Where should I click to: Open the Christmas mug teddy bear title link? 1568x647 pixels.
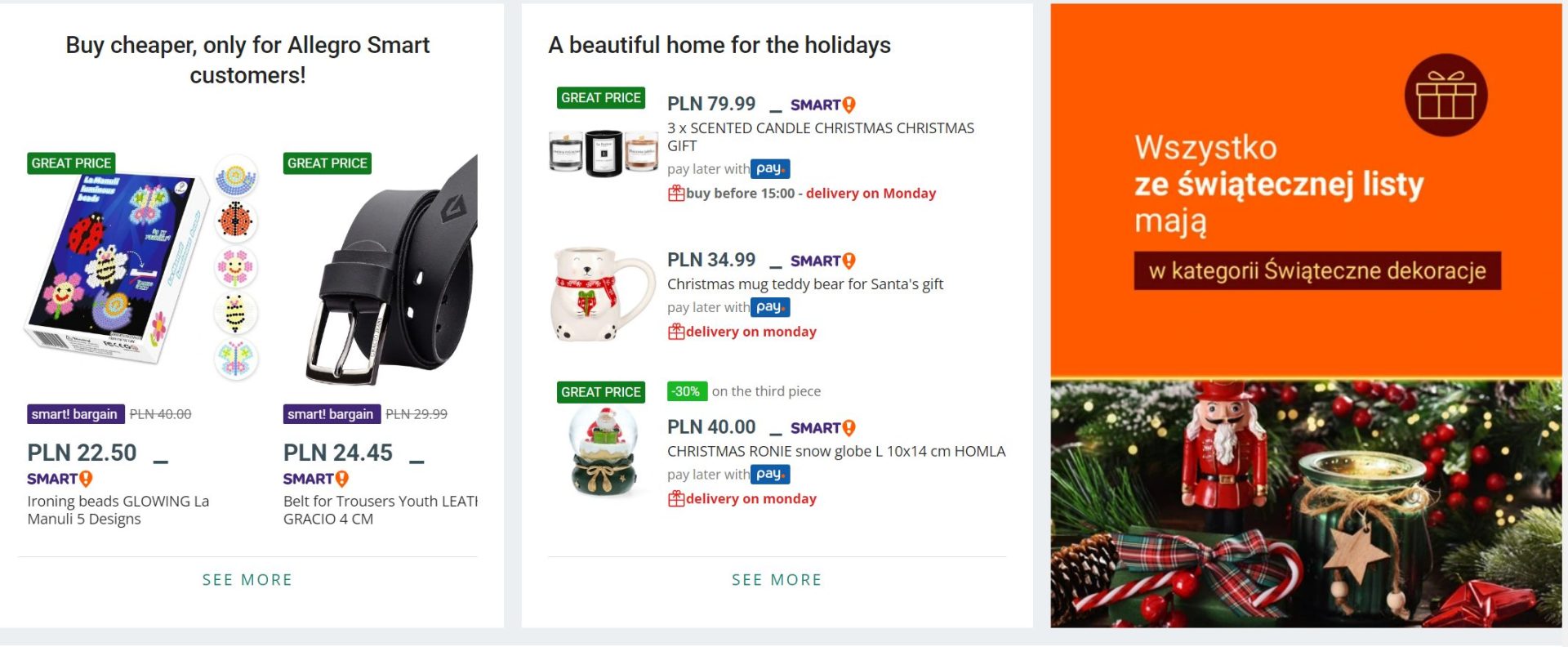pos(804,284)
